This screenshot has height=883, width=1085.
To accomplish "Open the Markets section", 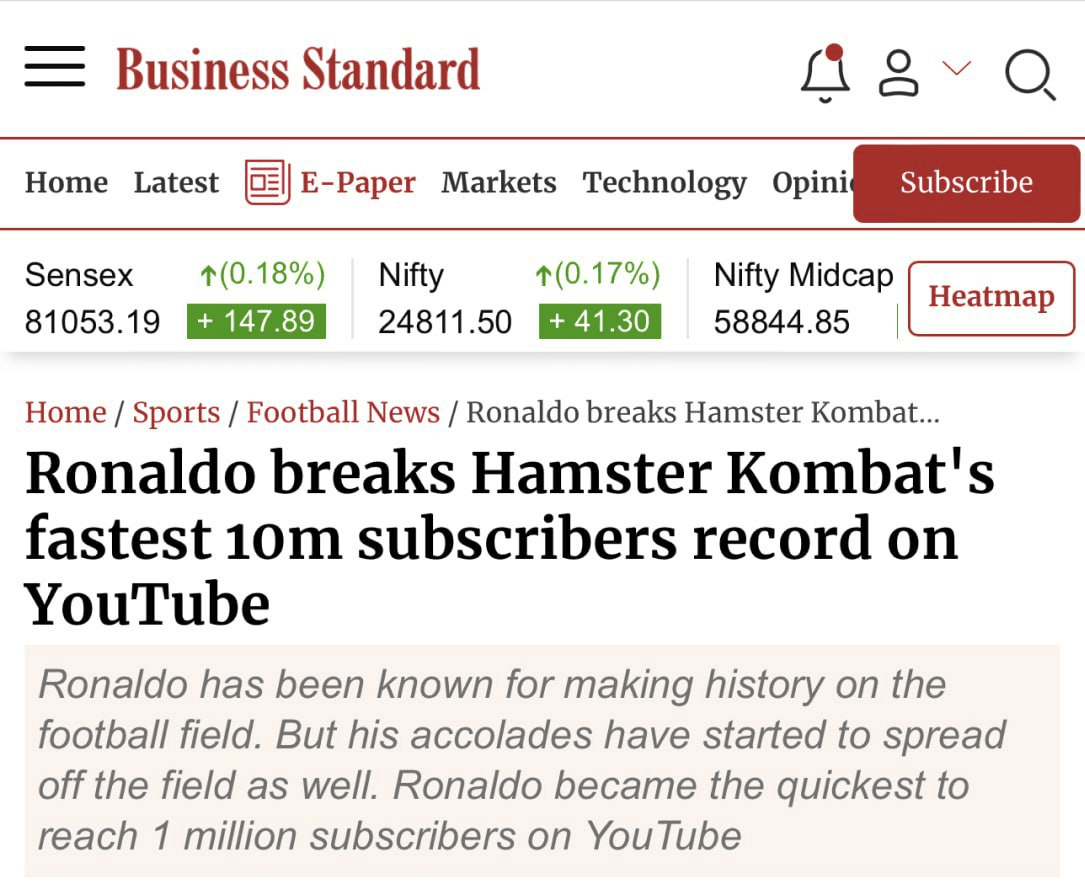I will pyautogui.click(x=498, y=182).
